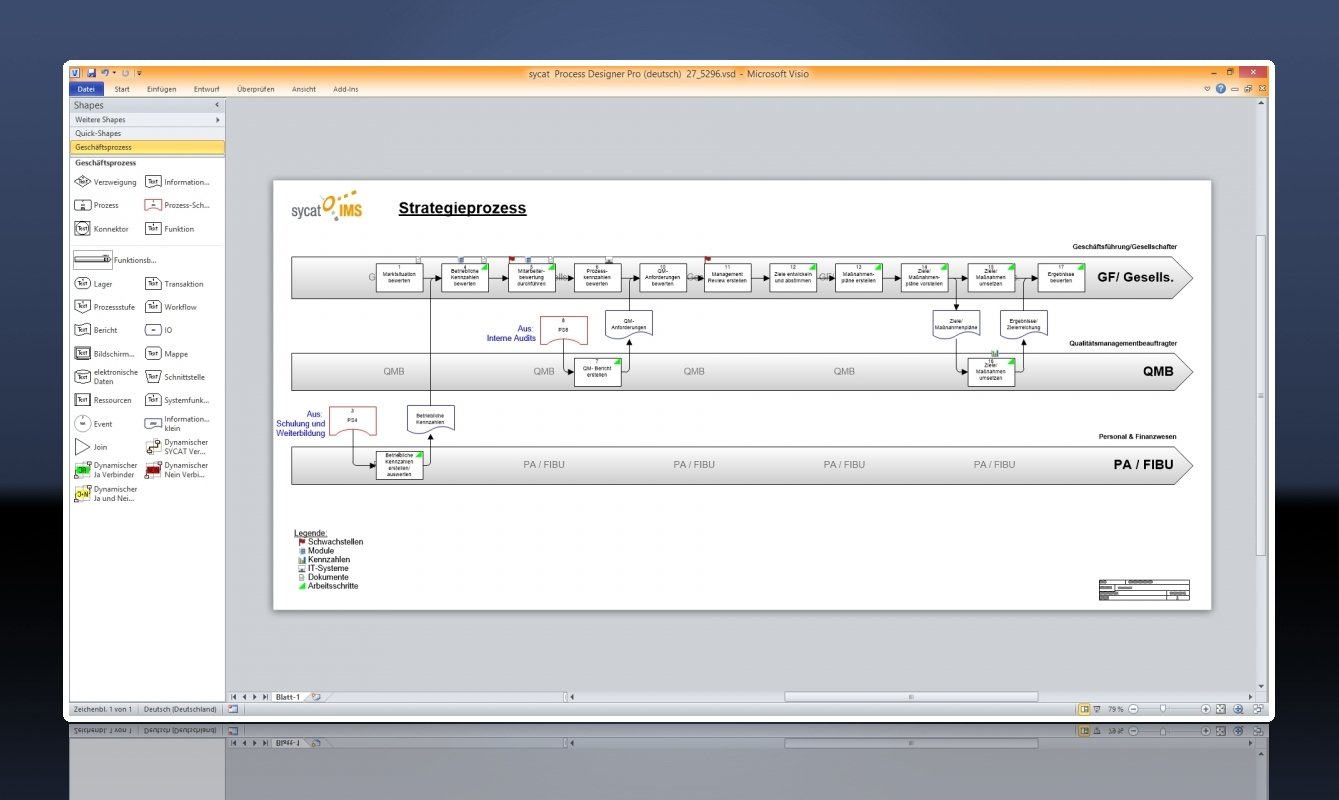Click the macro recording icon in status bar
This screenshot has width=1339, height=800.
pos(233,709)
